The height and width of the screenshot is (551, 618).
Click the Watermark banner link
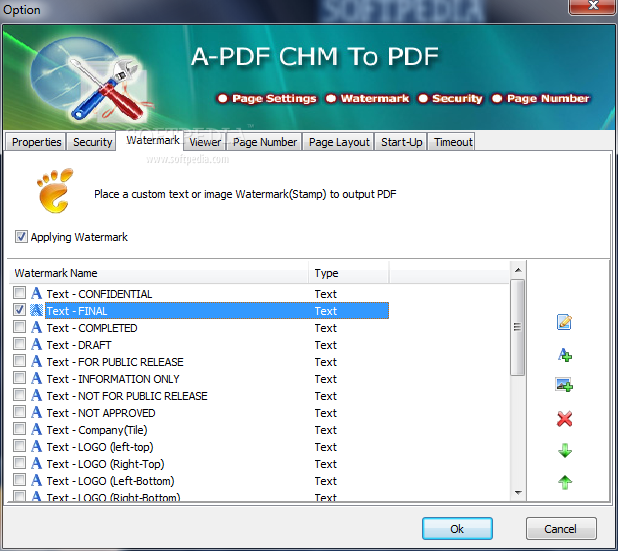click(x=368, y=99)
